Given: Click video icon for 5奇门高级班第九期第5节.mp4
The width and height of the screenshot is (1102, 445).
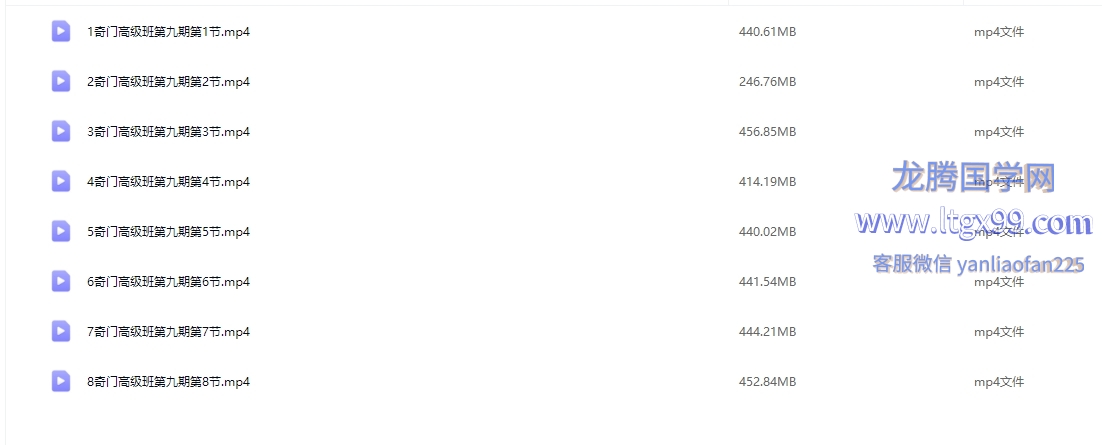Looking at the screenshot, I should pyautogui.click(x=61, y=231).
